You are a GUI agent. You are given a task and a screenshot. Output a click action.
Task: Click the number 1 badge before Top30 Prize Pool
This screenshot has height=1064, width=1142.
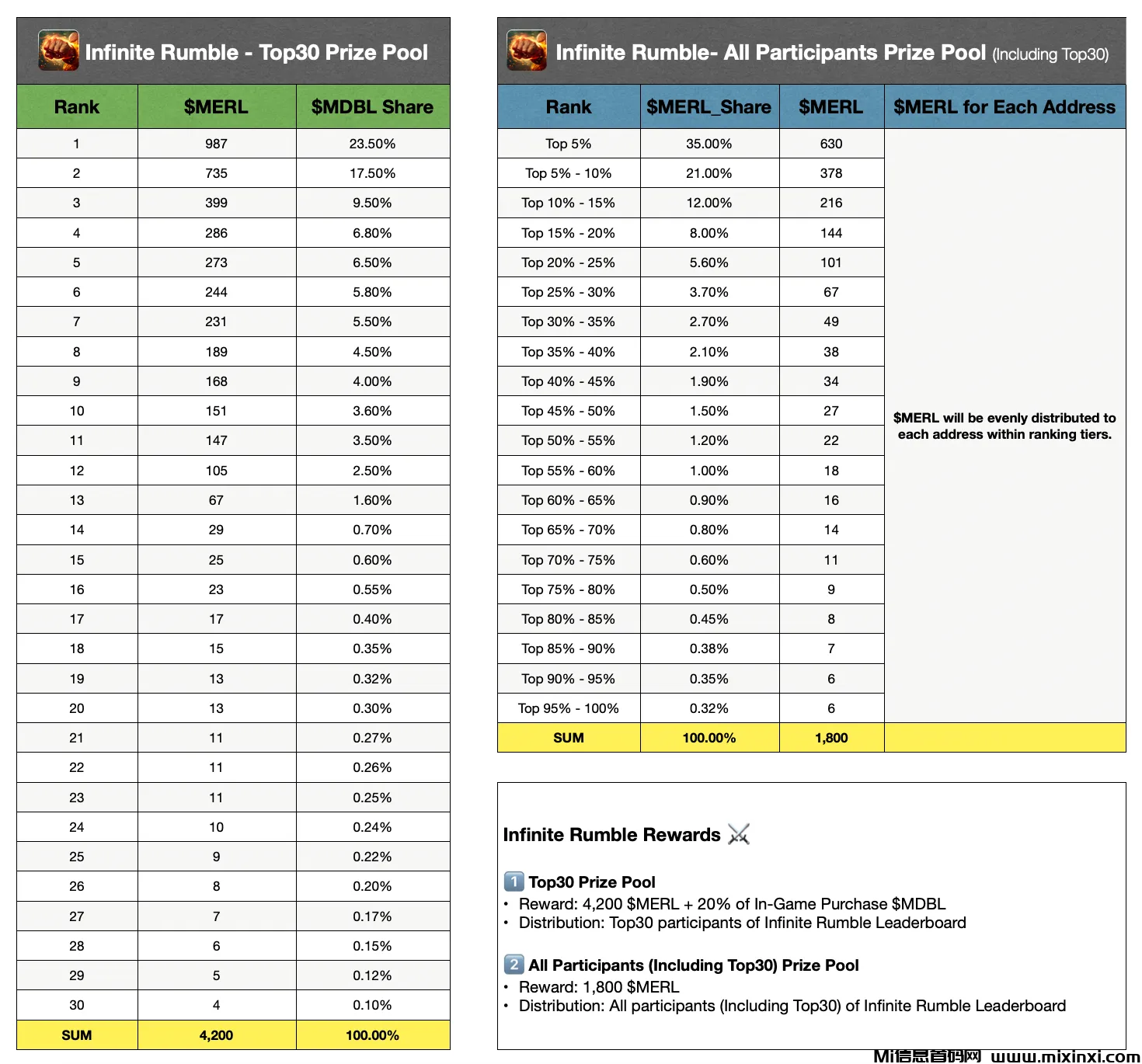click(514, 881)
